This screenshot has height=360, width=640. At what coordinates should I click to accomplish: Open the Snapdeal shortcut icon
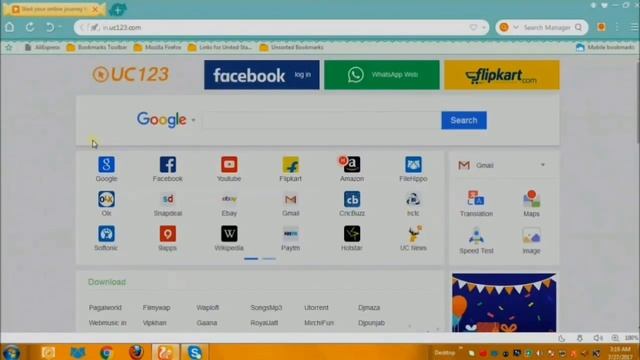[168, 199]
